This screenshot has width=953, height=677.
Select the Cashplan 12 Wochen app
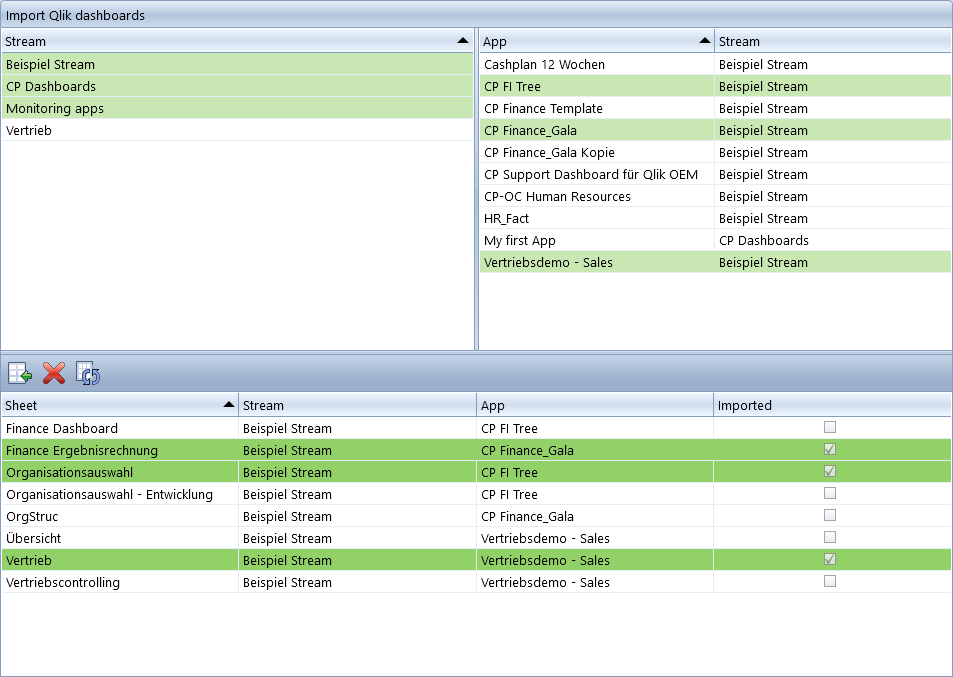click(715, 64)
